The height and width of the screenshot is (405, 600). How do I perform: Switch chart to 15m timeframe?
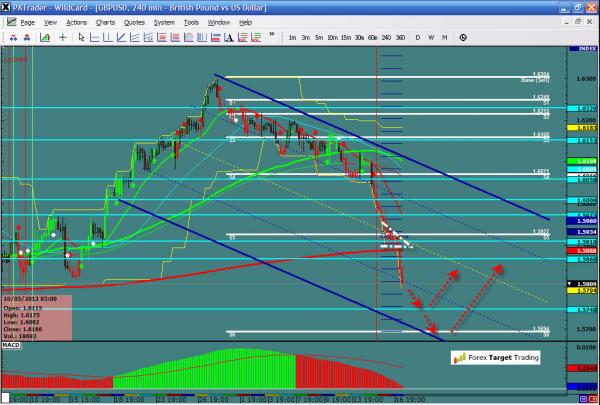point(346,38)
